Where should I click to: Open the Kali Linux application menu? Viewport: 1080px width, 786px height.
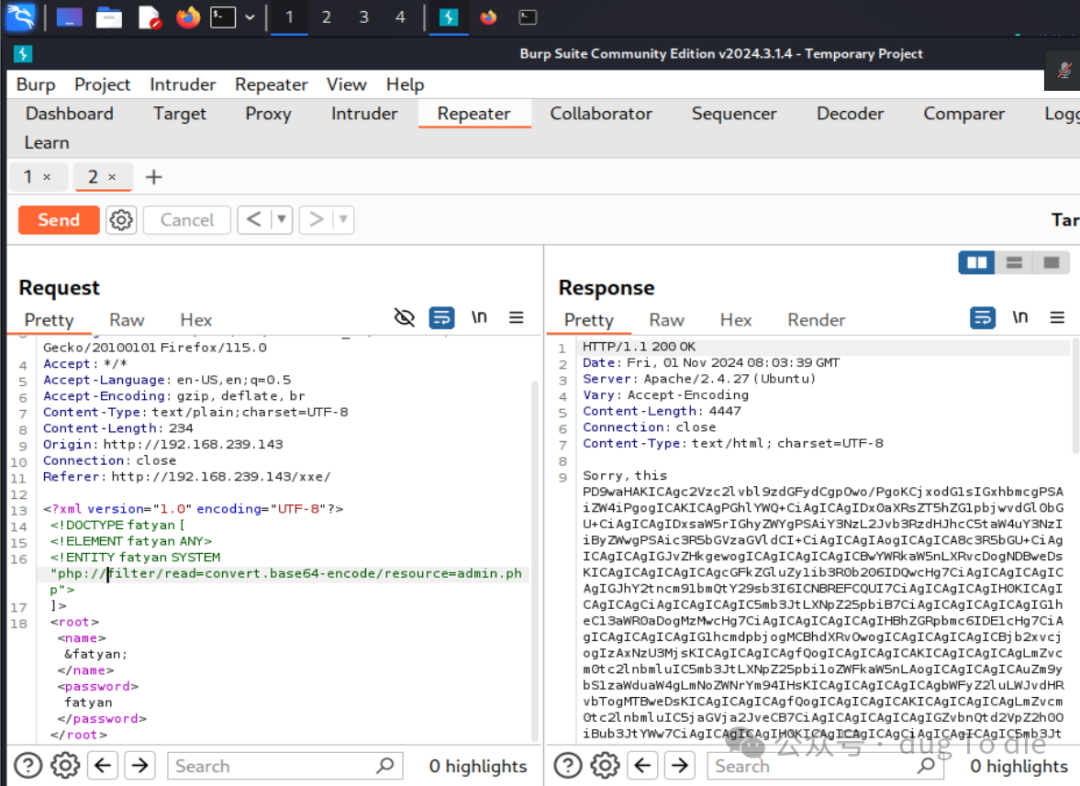coord(20,17)
